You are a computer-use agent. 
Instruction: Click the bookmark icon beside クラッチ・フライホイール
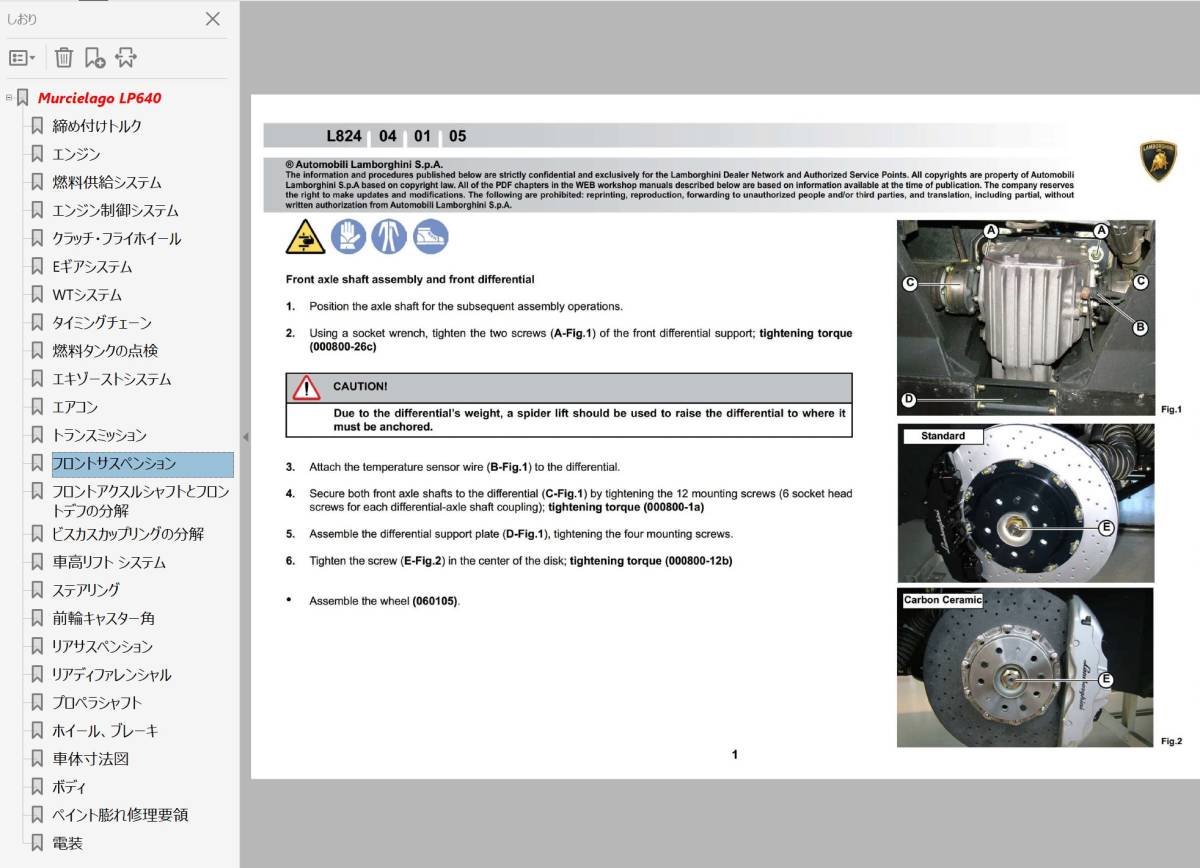click(37, 238)
